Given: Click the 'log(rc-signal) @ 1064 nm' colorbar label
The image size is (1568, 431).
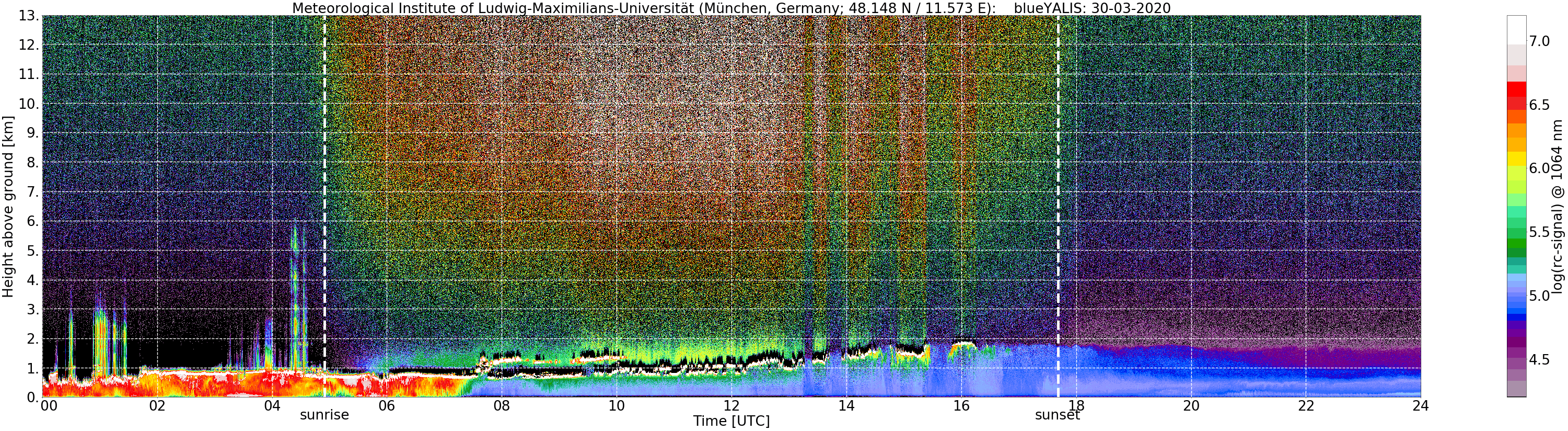Looking at the screenshot, I should coord(1557,206).
